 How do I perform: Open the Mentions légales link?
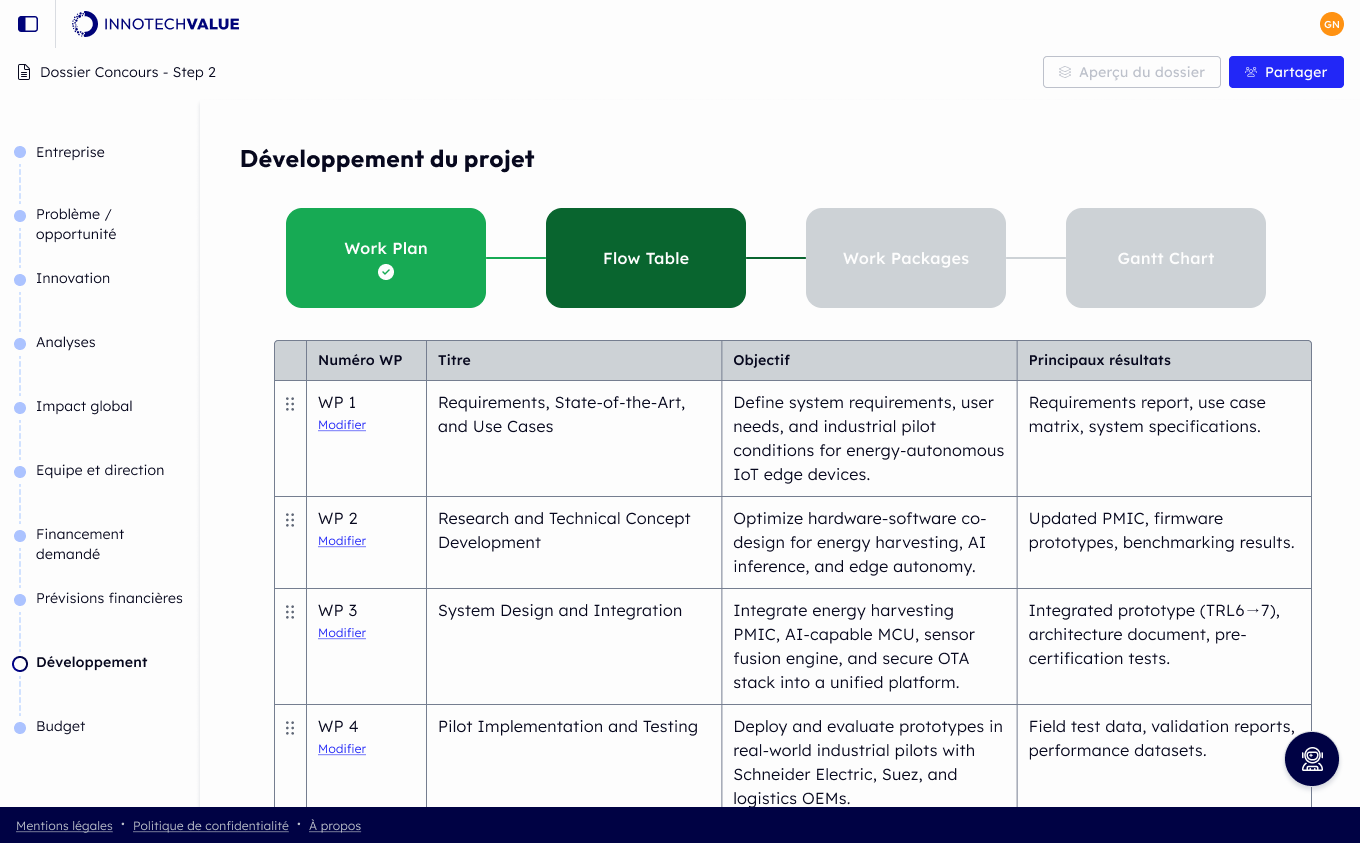(64, 825)
